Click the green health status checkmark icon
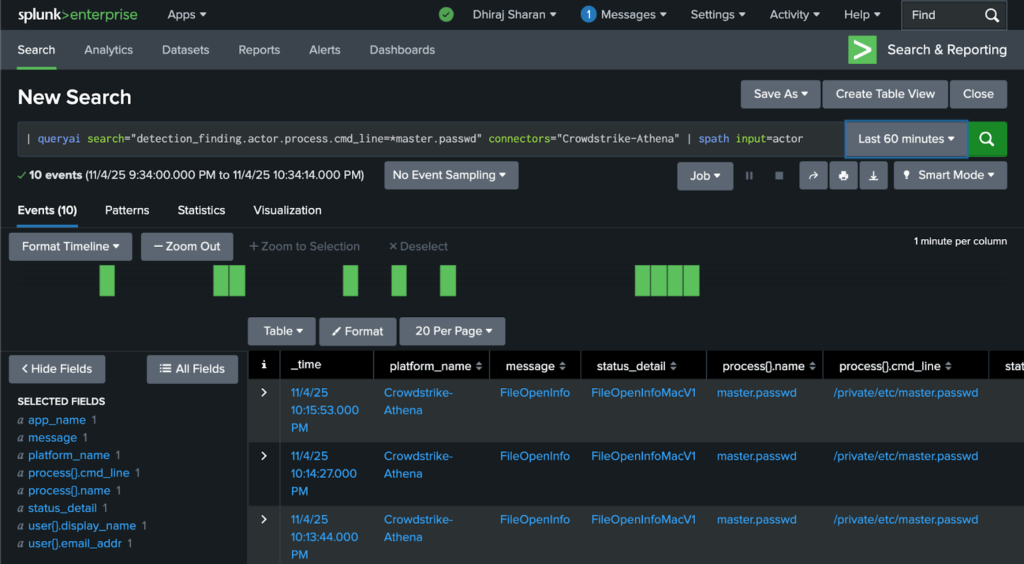 [x=446, y=15]
